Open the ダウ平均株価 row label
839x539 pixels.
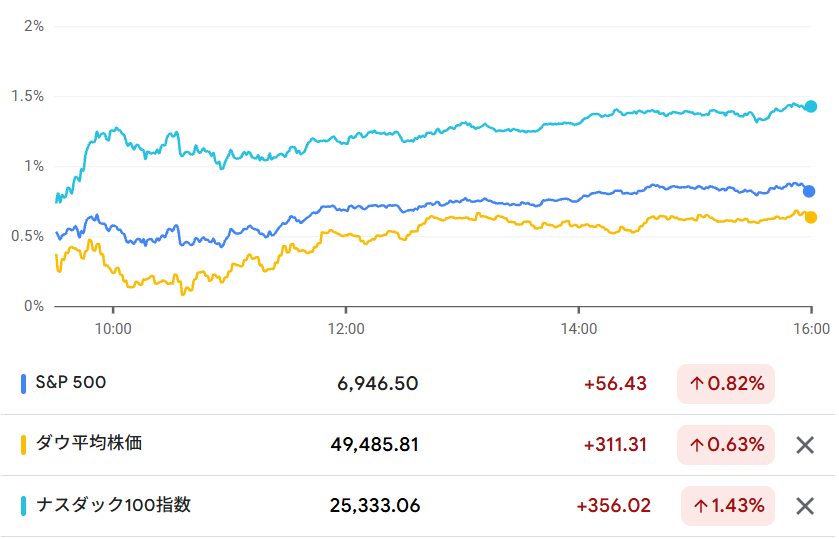click(87, 443)
